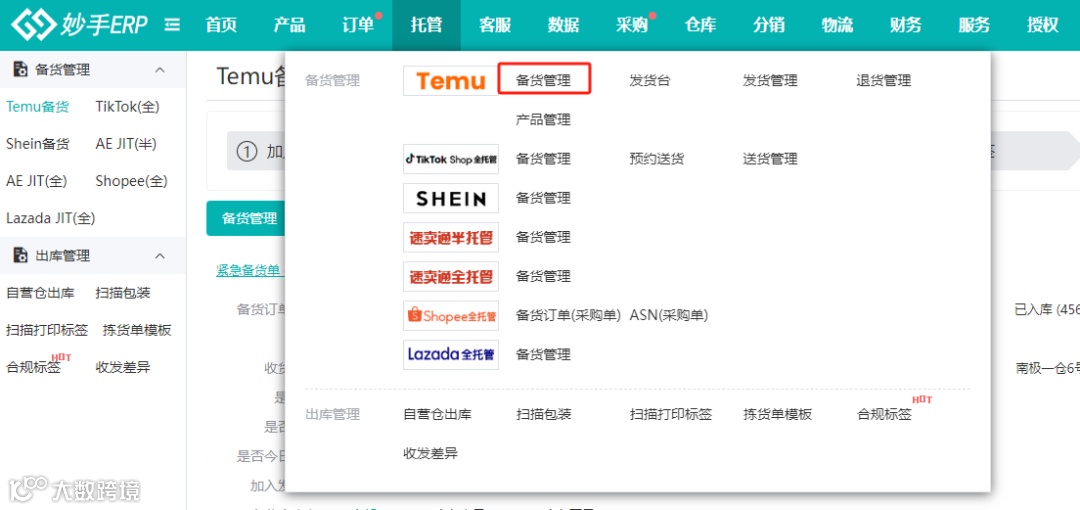Open 自营仓出库 in dropdown panel
Viewport: 1080px width, 510px height.
click(437, 415)
